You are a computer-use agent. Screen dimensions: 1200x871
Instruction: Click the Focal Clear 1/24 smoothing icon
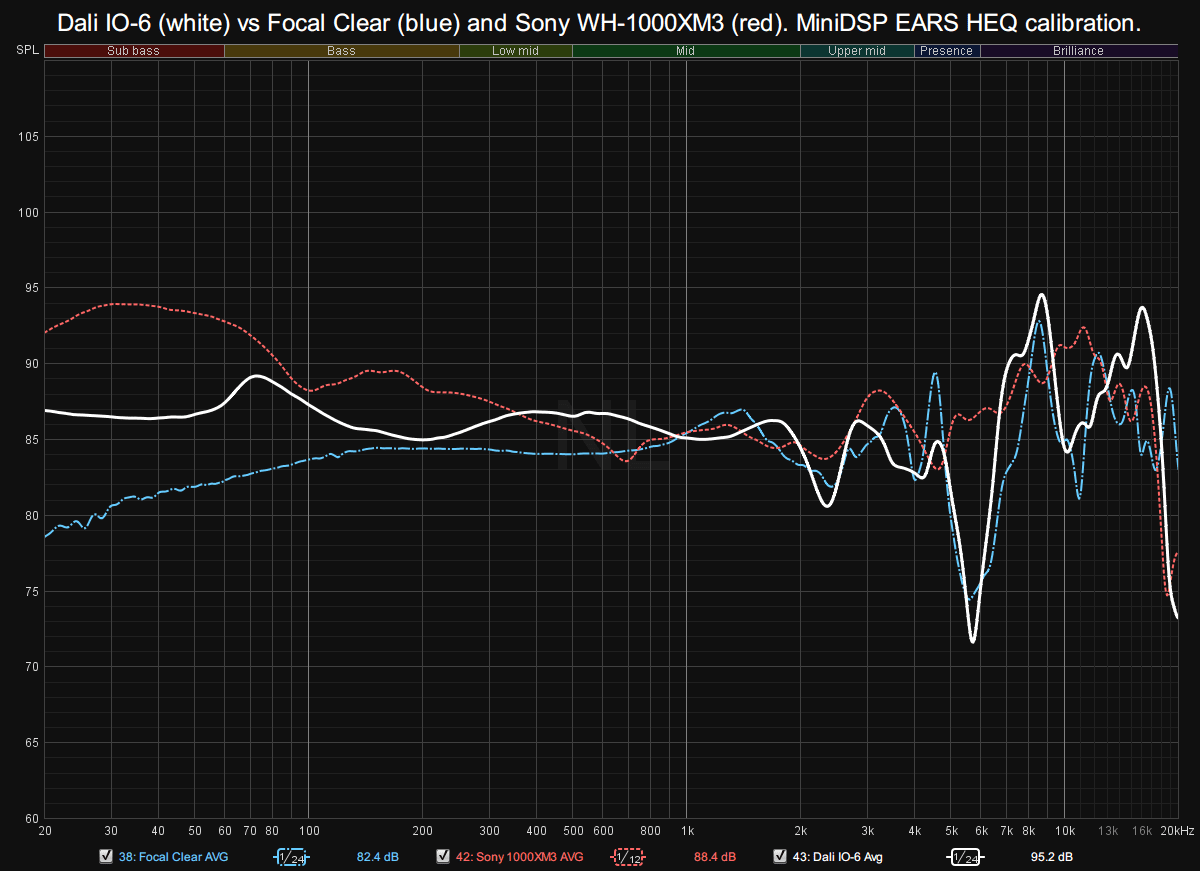click(x=292, y=857)
